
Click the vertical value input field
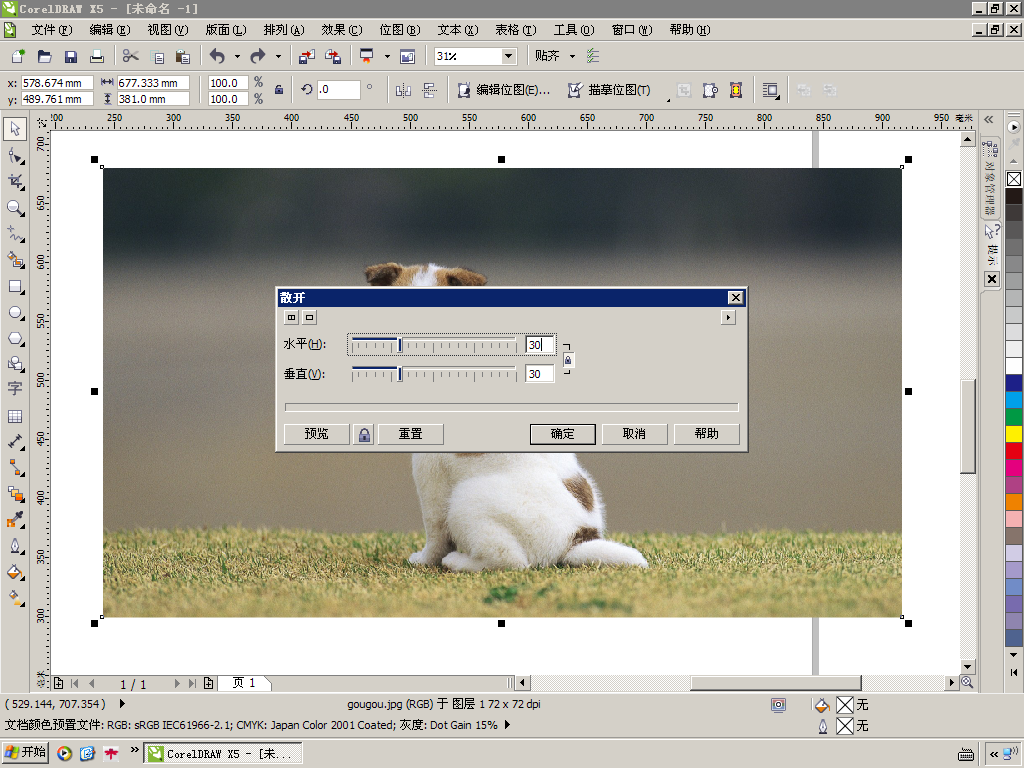coord(540,374)
